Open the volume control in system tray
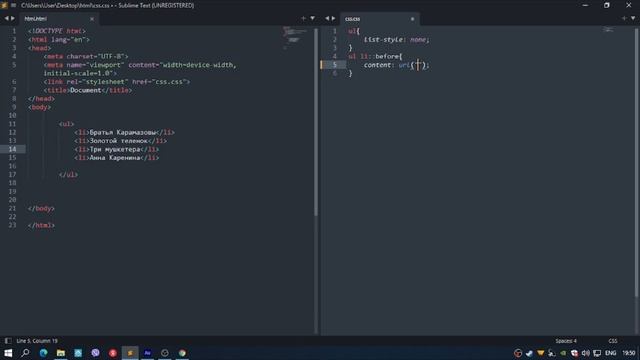The height and width of the screenshot is (360, 640). [586, 353]
